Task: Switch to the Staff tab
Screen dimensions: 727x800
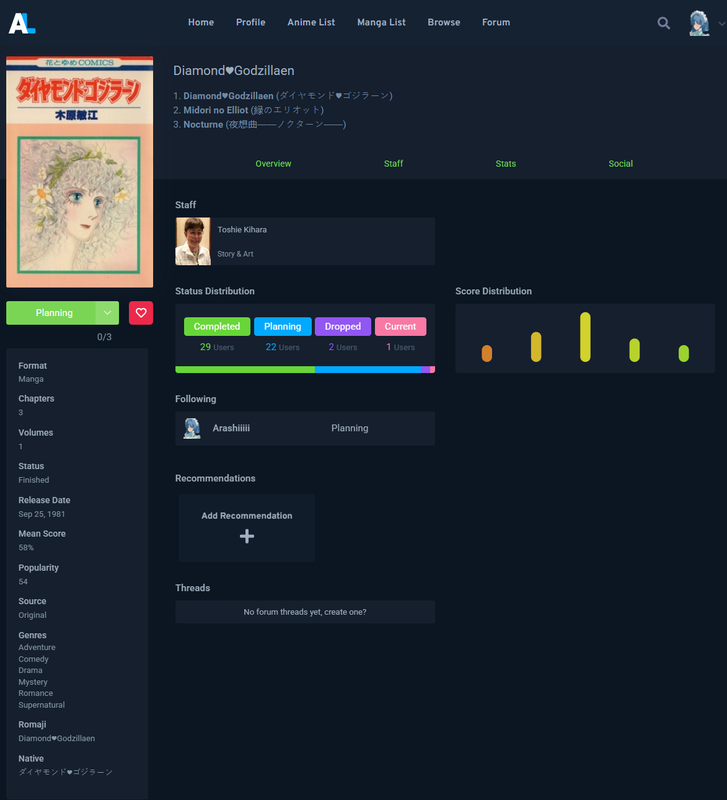Action: [x=393, y=164]
